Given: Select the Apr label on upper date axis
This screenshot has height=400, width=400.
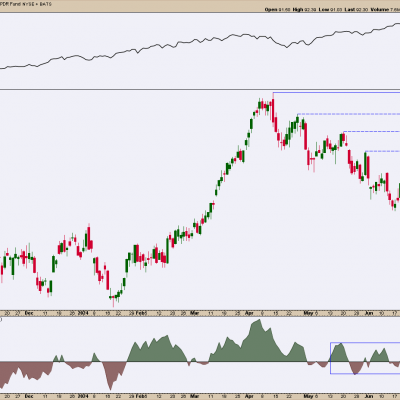Looking at the screenshot, I should [x=249, y=313].
